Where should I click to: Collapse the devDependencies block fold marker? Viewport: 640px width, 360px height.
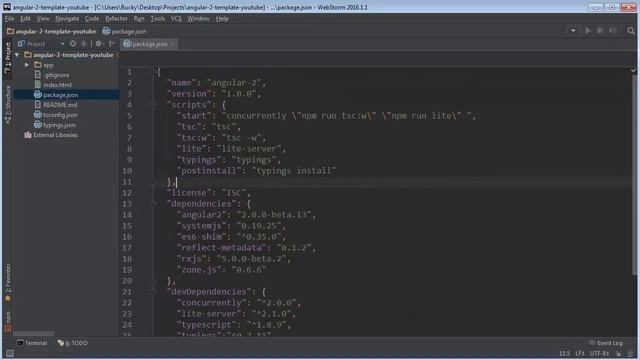tap(154, 292)
